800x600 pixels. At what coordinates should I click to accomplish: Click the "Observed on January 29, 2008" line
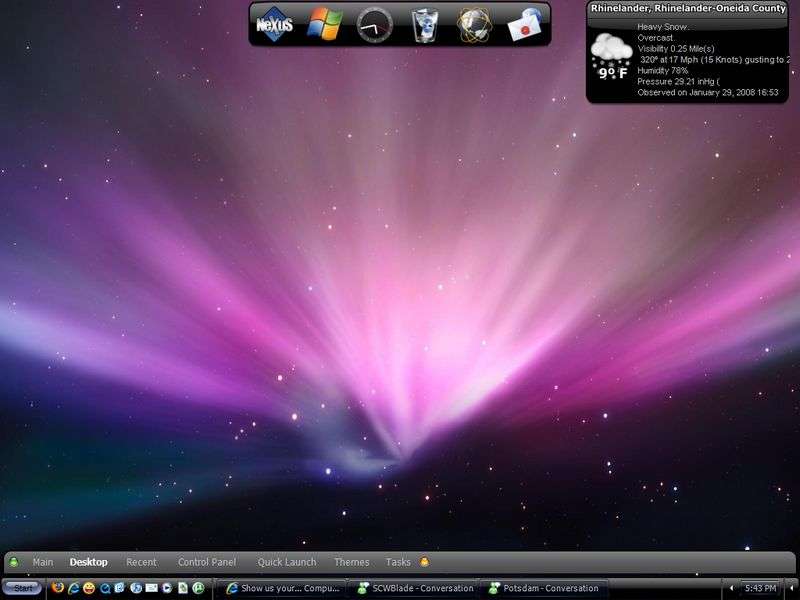708,93
